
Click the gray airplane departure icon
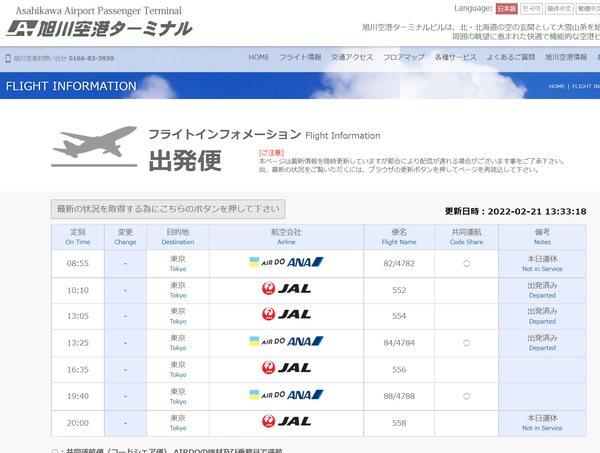click(x=94, y=146)
